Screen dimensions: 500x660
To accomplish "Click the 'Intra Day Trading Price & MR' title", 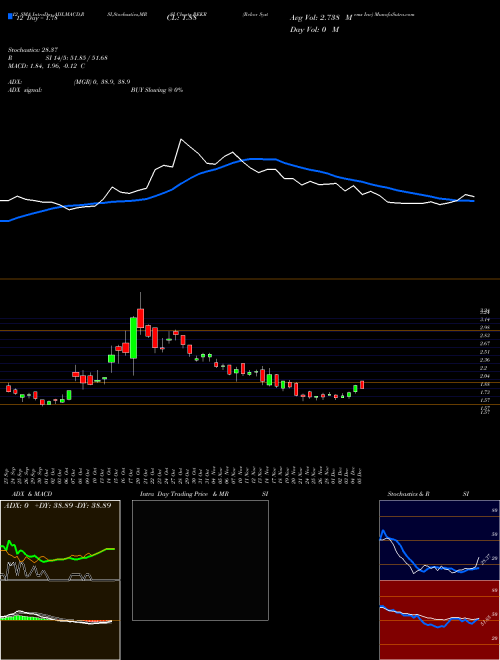I will (x=185, y=494).
